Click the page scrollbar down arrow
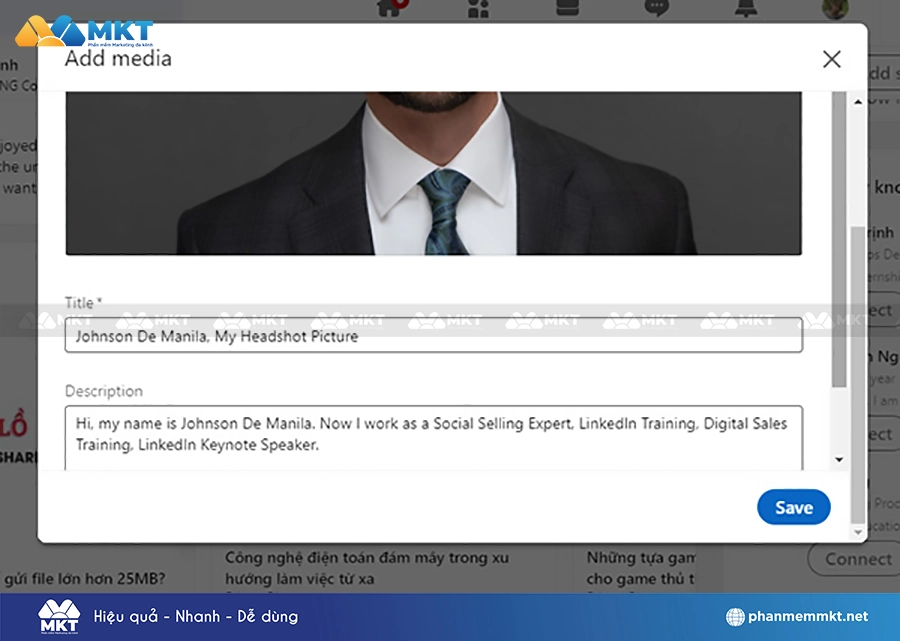The width and height of the screenshot is (900, 641). 858,532
